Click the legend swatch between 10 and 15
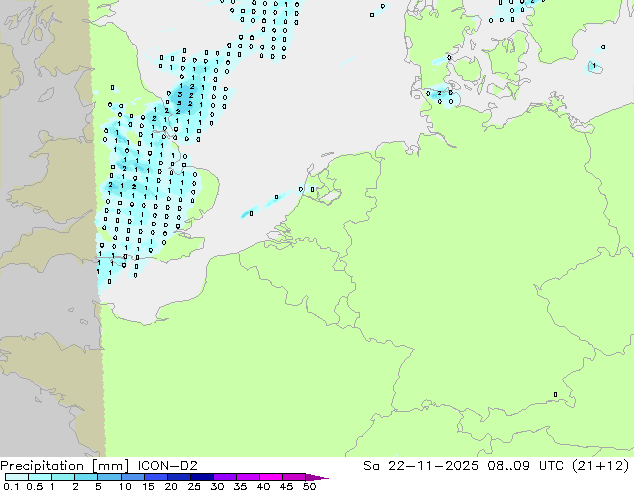This screenshot has height=490, width=634. click(132, 477)
